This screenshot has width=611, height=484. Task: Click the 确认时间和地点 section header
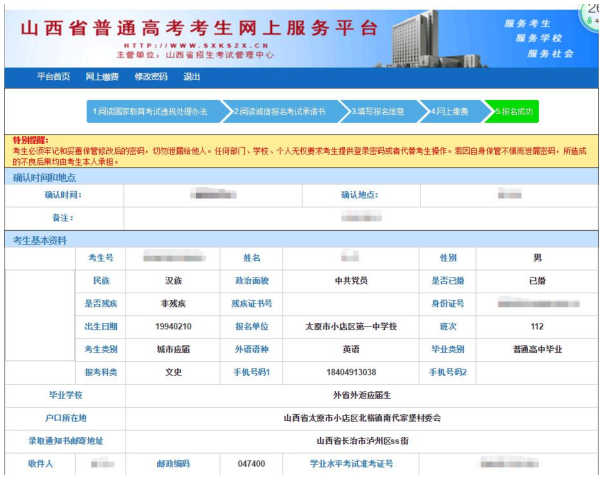(x=46, y=177)
